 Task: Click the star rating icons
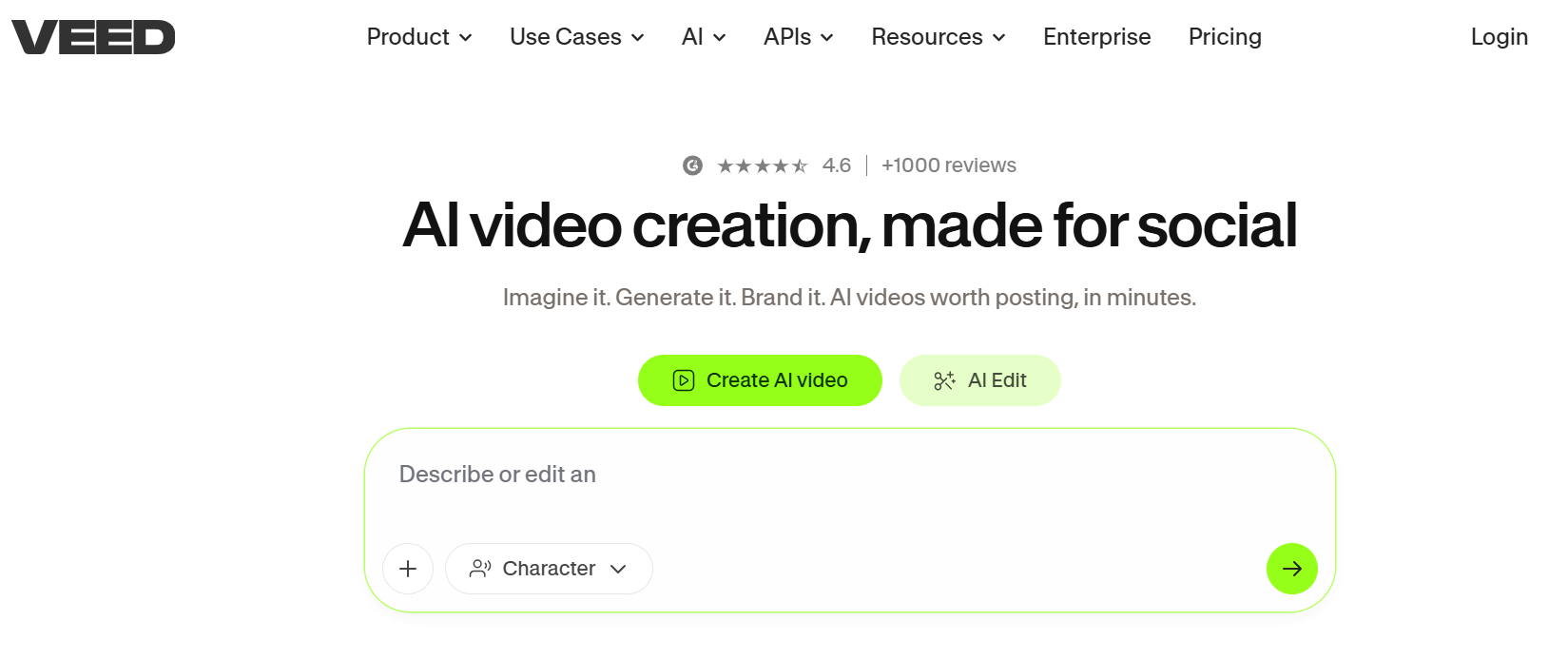[763, 166]
